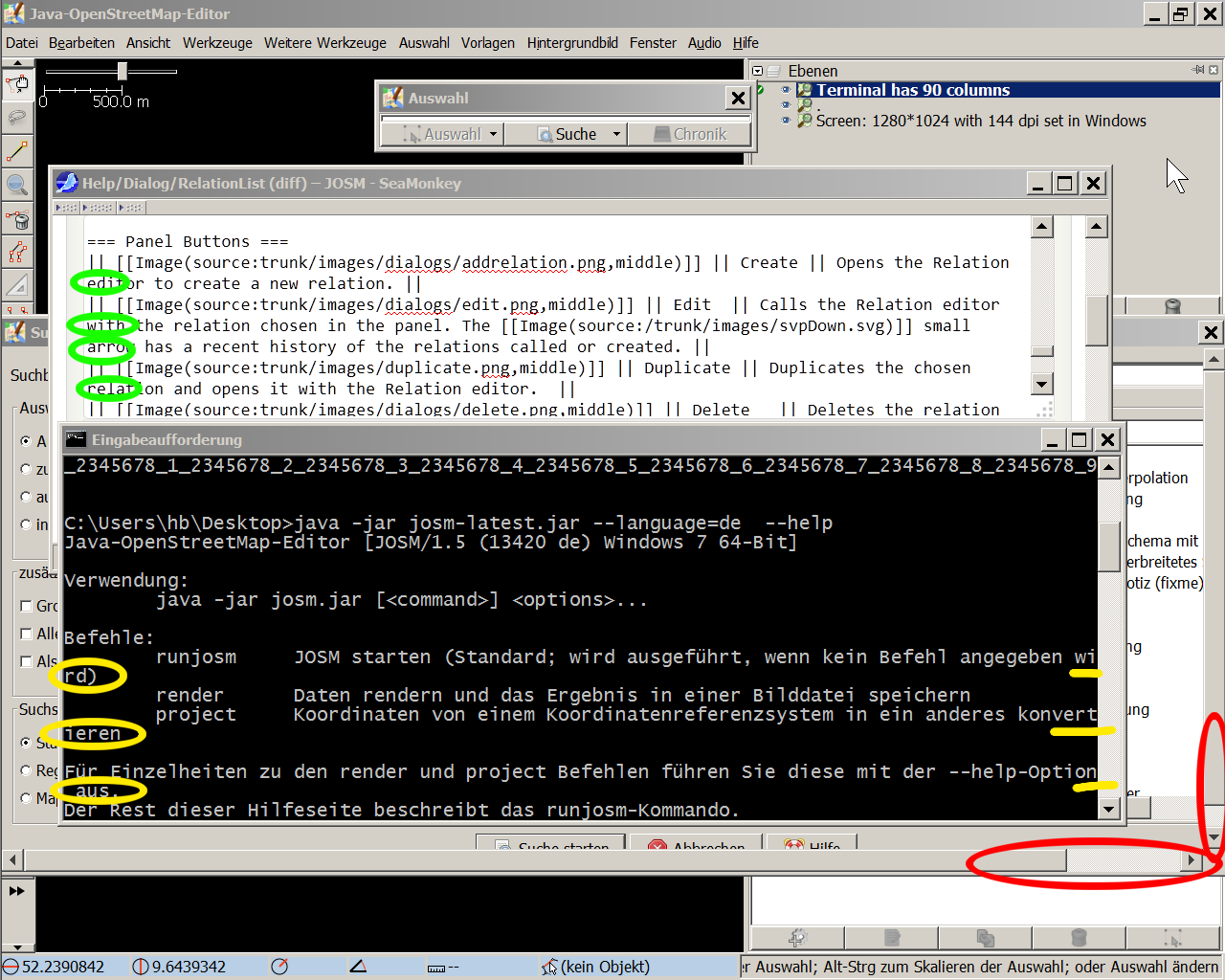This screenshot has height=980, width=1225.
Task: Expand the hidden toolbar double-arrow button
Action: pyautogui.click(x=17, y=891)
